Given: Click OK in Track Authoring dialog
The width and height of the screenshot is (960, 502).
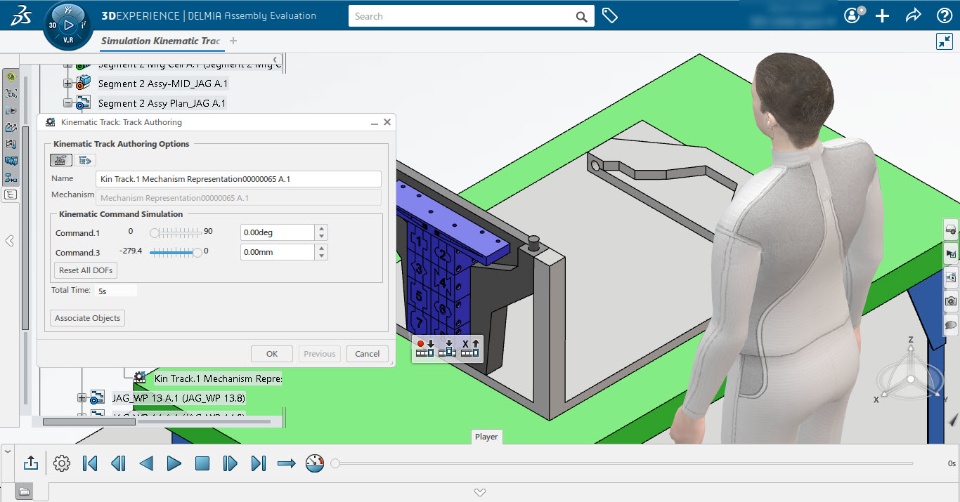Looking at the screenshot, I should pyautogui.click(x=272, y=354).
